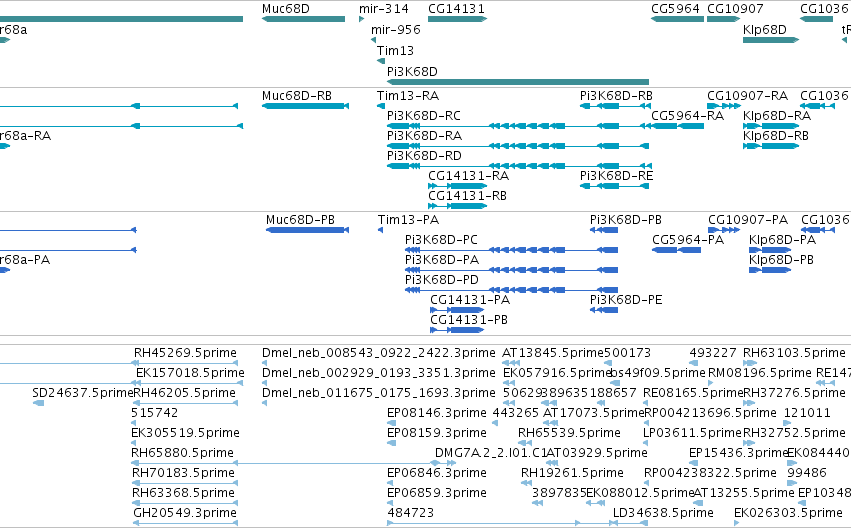The image size is (851, 528).
Task: Click the 'EP08159.3prime' EST label
Action: coord(437,433)
